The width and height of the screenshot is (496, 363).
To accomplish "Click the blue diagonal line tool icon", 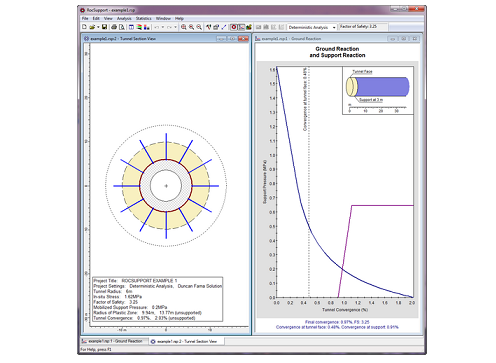I will point(224,27).
